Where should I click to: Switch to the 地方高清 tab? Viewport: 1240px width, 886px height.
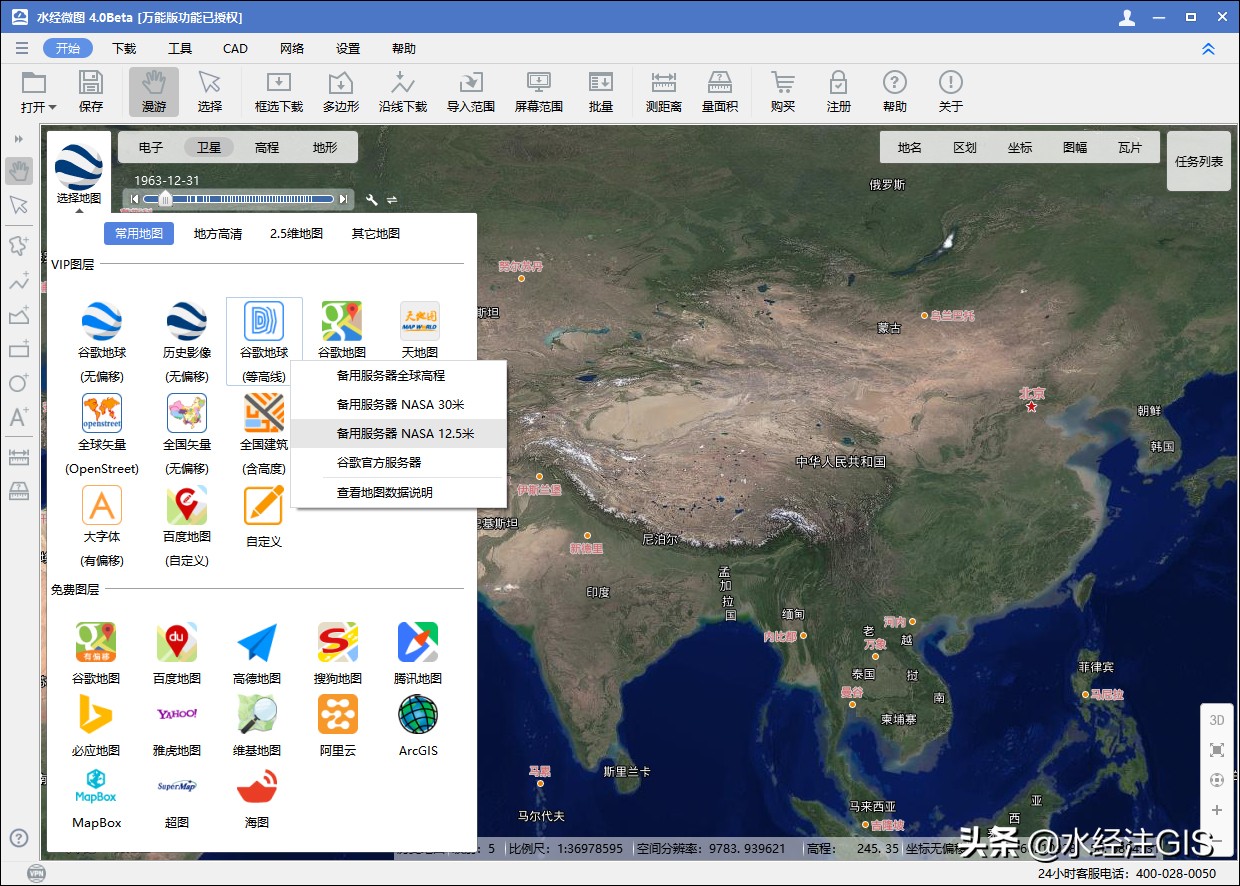coord(218,234)
